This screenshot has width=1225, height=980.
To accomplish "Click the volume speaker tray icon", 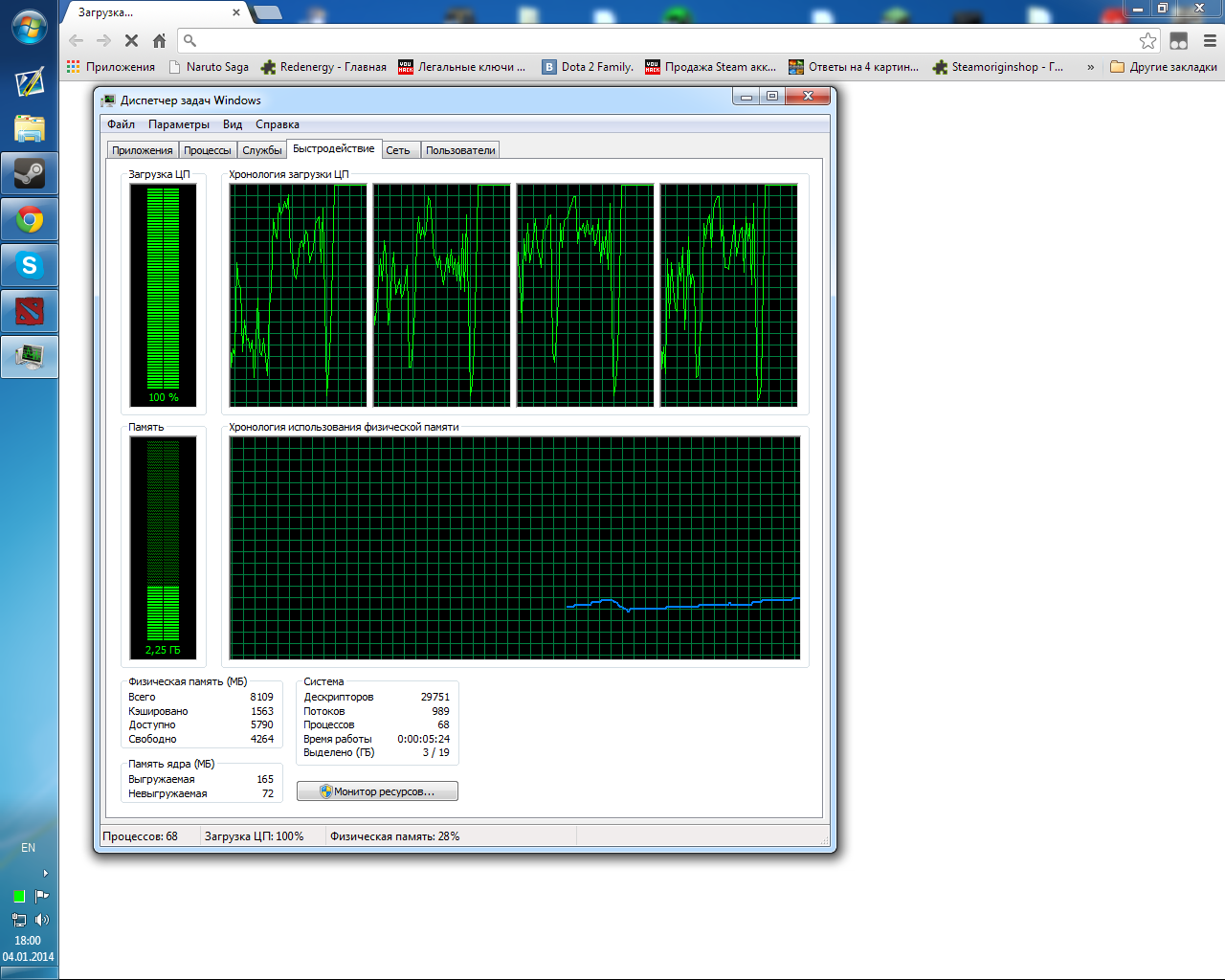I will (41, 920).
